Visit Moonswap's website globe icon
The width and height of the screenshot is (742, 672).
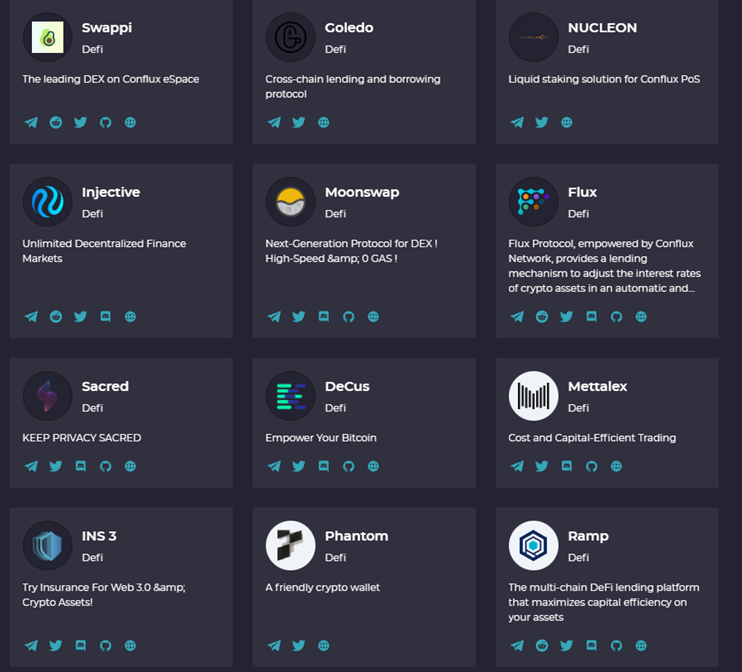373,317
